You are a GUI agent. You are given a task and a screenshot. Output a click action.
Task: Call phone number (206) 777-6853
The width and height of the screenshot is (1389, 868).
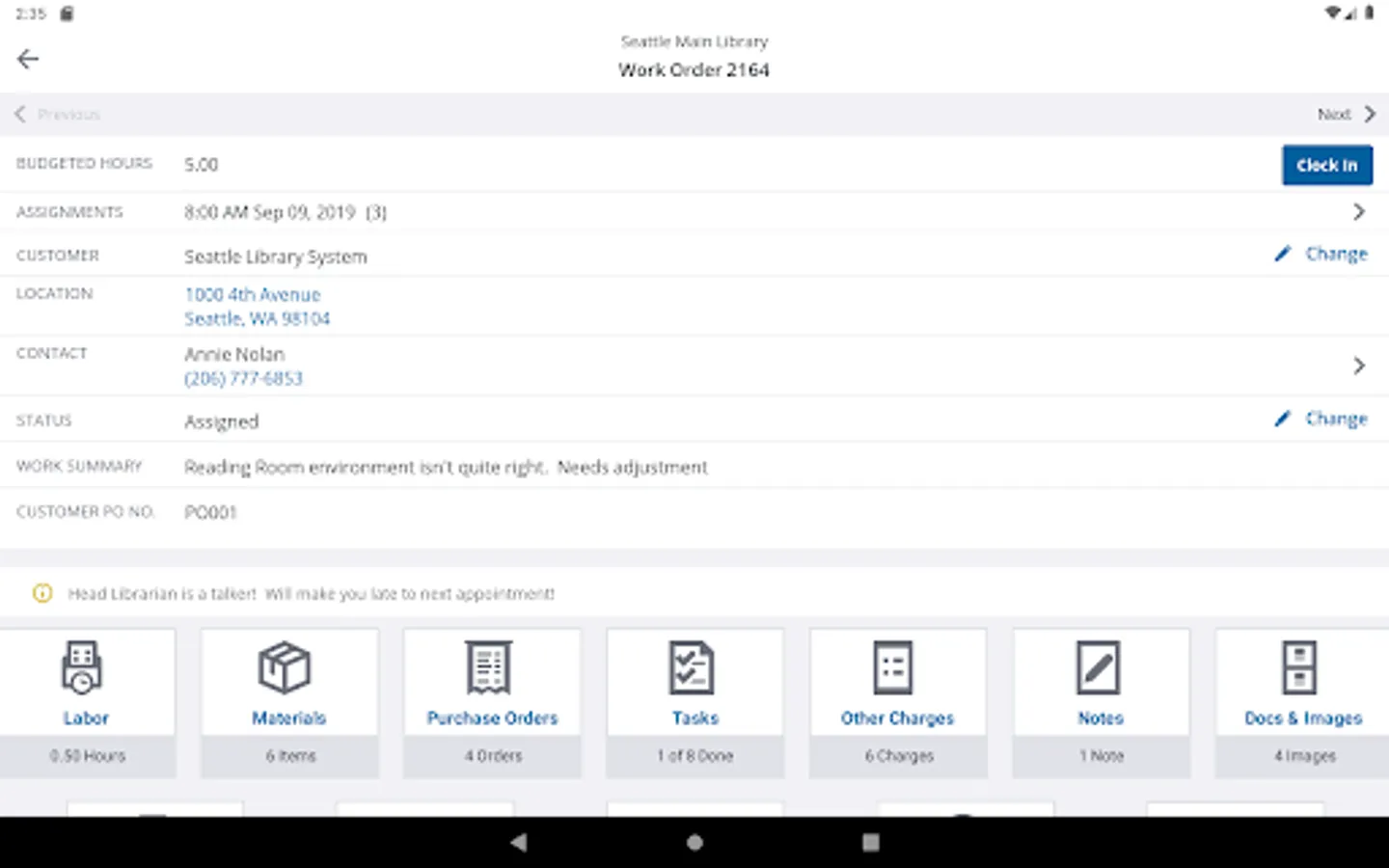point(243,379)
